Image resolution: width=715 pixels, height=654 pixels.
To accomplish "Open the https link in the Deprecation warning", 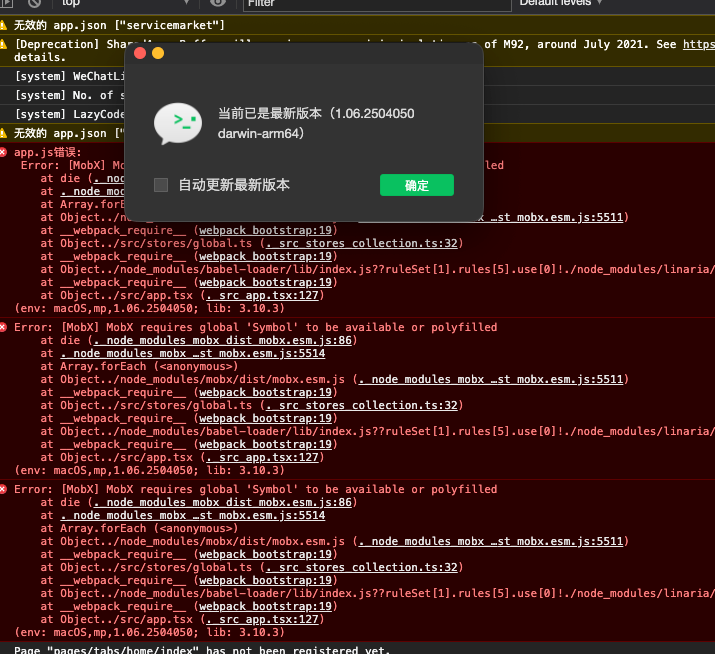I will click(699, 44).
